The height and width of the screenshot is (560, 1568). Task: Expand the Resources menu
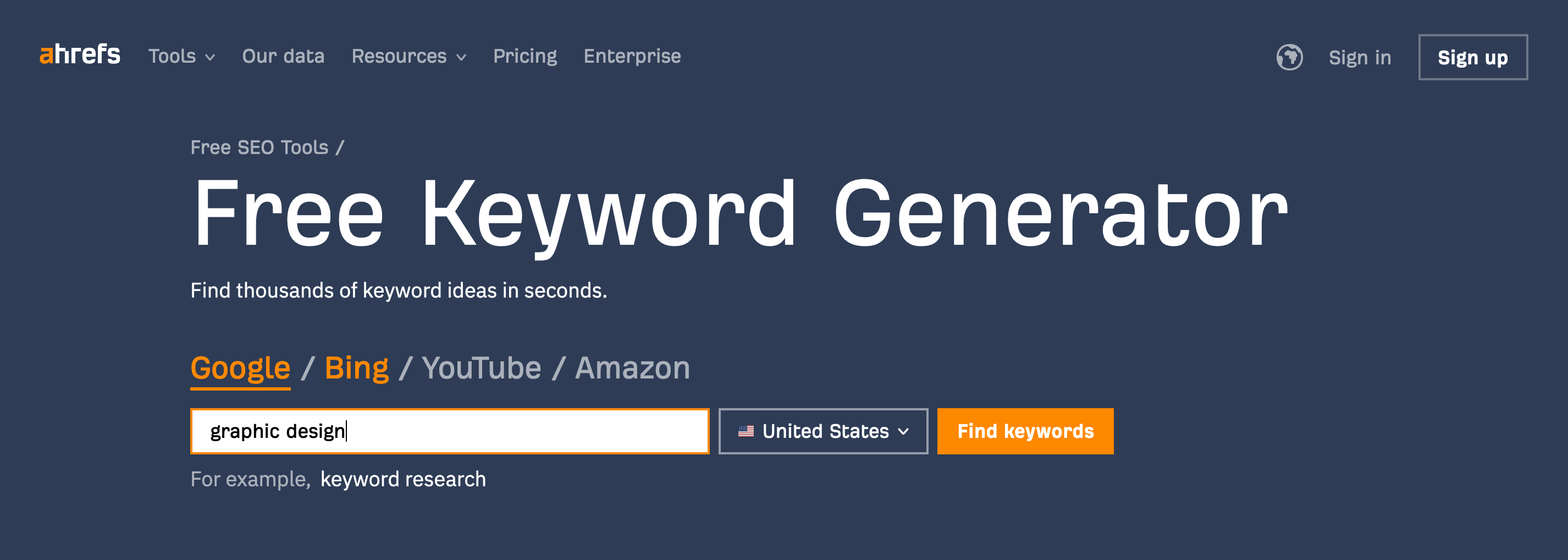[409, 56]
